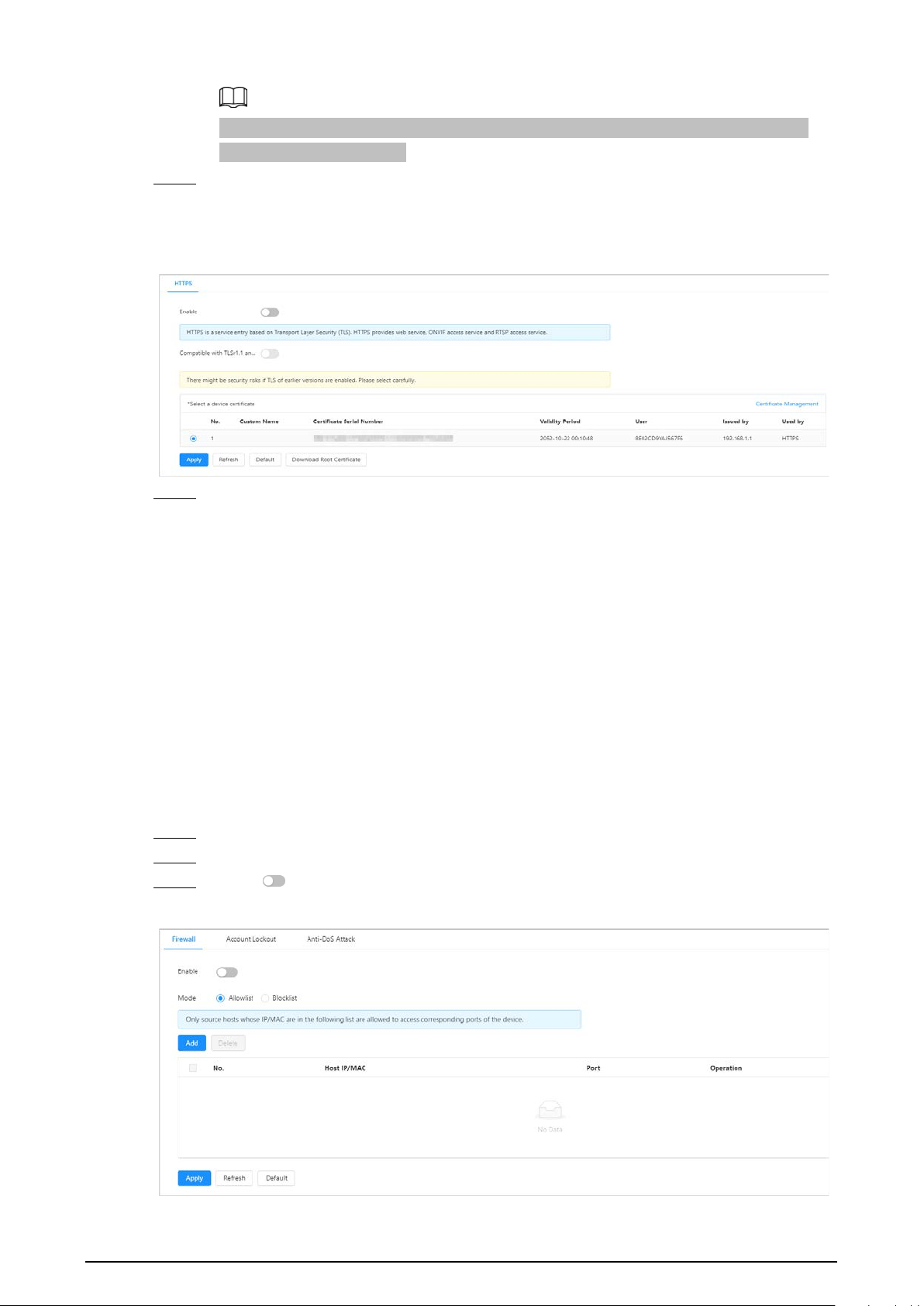Click the 192.168.1.1 issued by cell
Viewport: 924px width, 1306px height.
737,439
